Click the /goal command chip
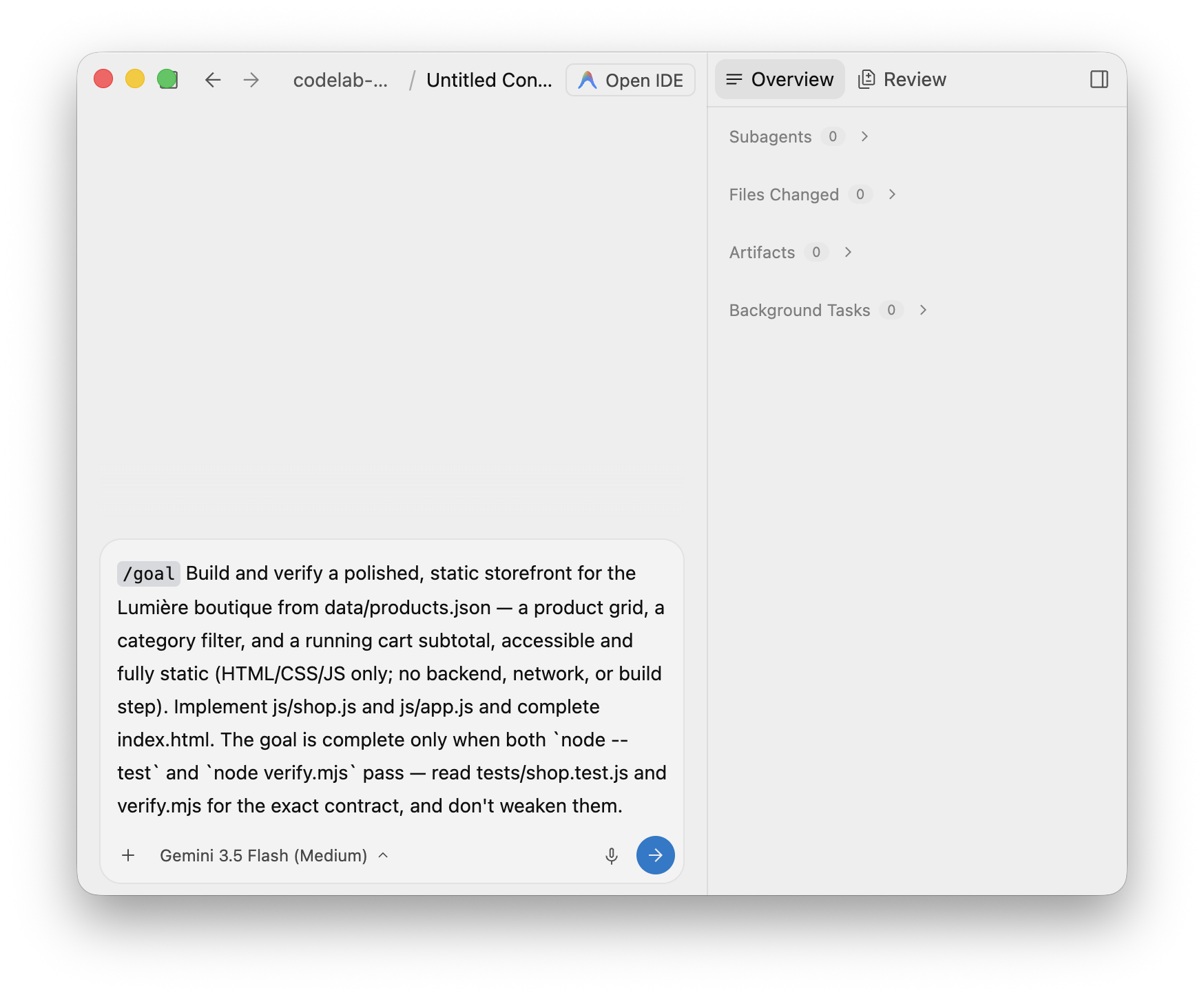This screenshot has height=997, width=1204. [x=149, y=574]
